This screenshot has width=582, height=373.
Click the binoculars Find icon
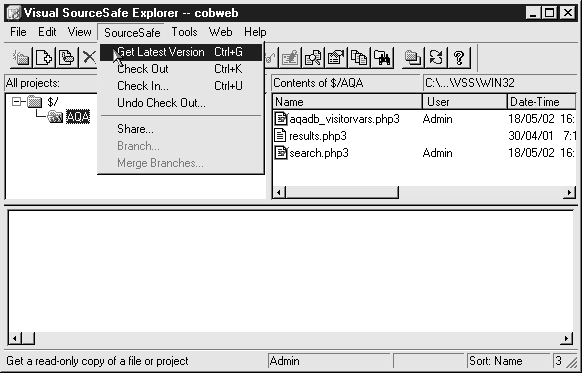point(382,58)
